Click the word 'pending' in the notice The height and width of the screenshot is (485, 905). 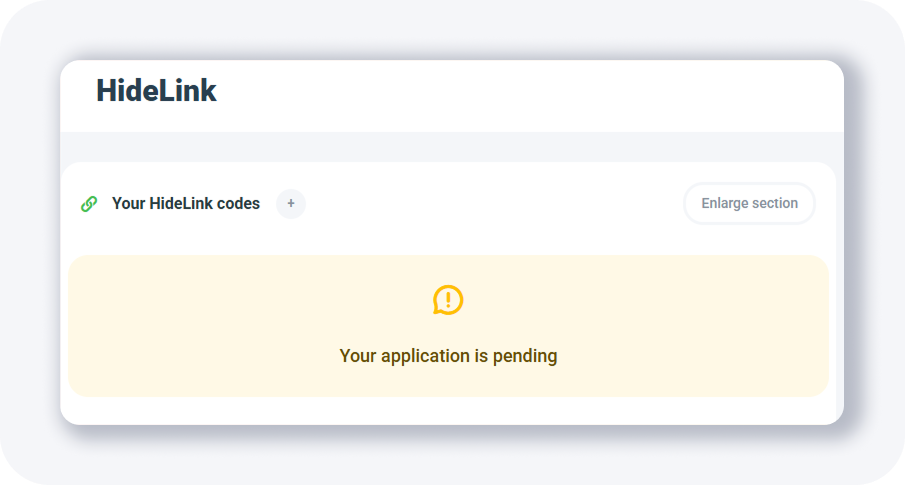[524, 356]
